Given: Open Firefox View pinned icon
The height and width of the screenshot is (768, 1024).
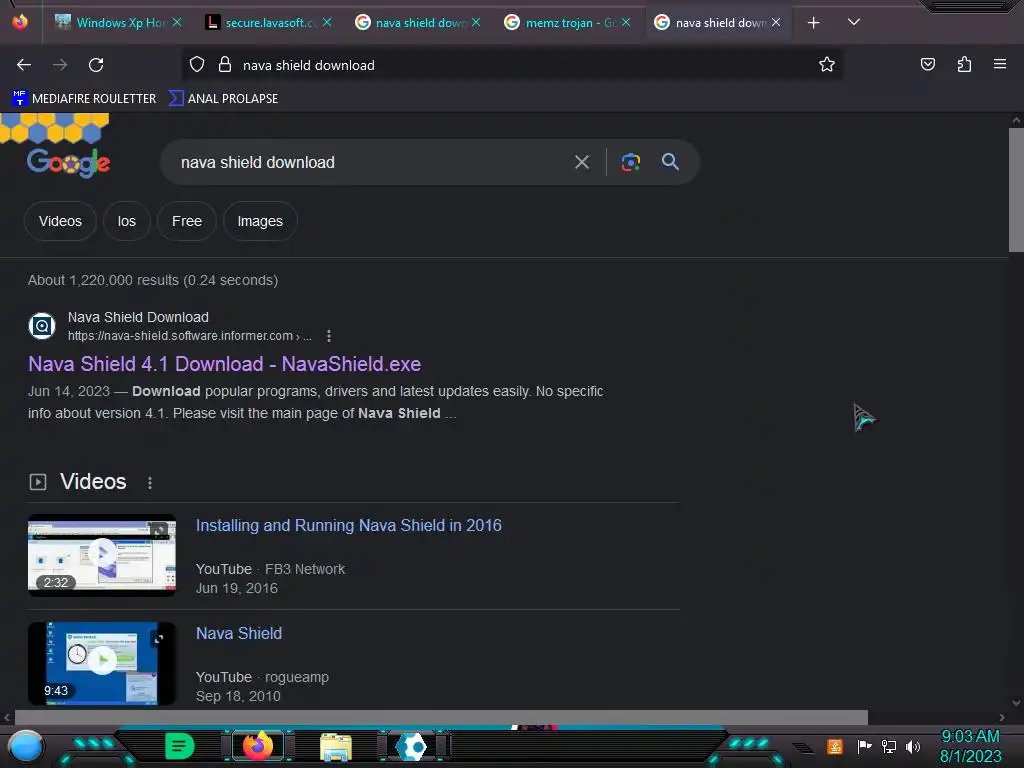Looking at the screenshot, I should coord(20,22).
